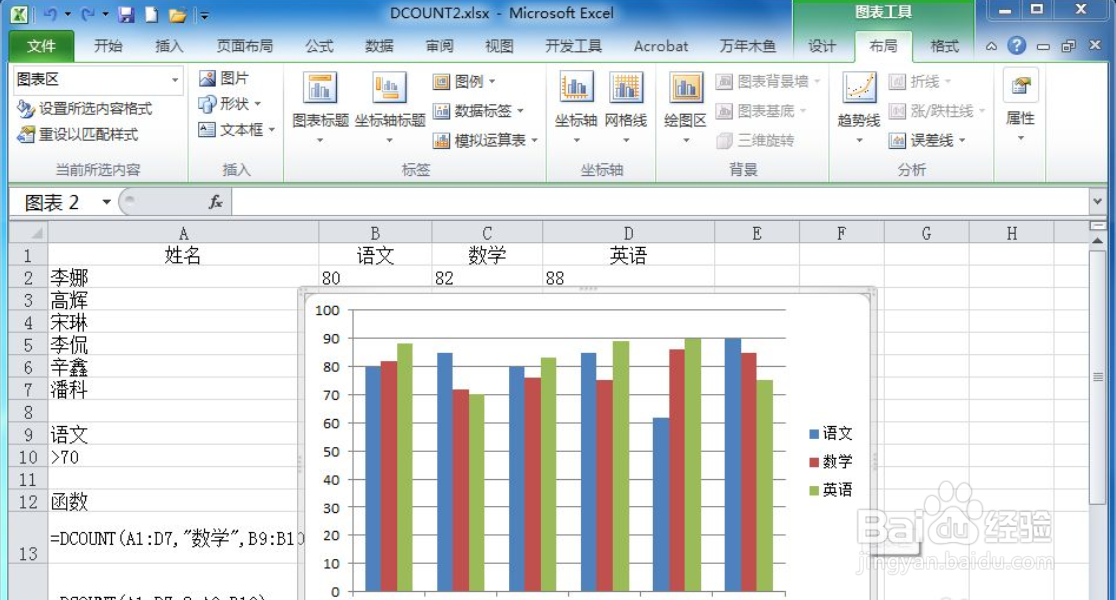The width and height of the screenshot is (1116, 600).
Task: Expand the chart element dropdown (图表区)
Action: tap(174, 80)
